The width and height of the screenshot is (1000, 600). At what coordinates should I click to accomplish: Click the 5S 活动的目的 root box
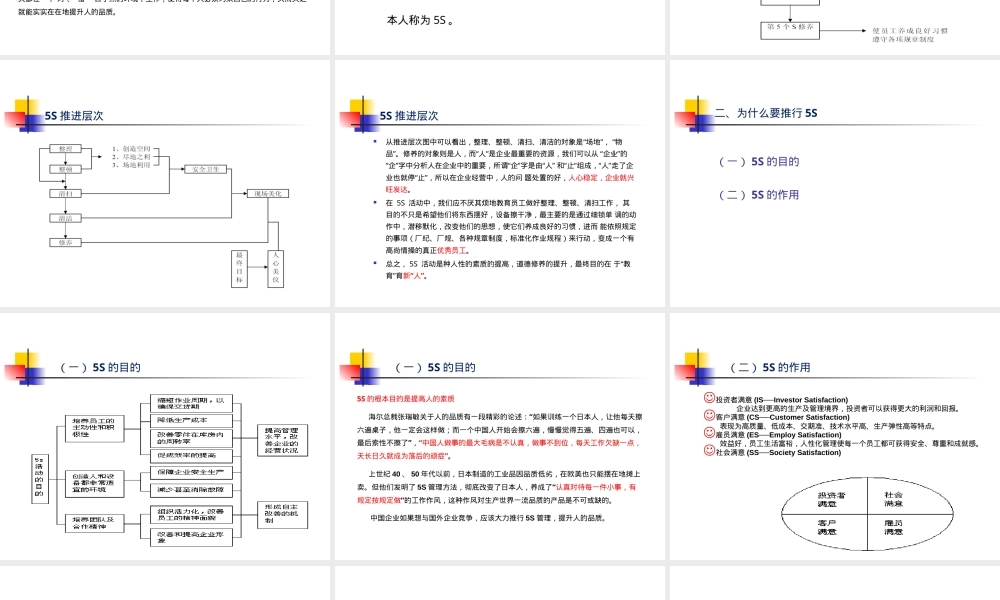point(40,478)
